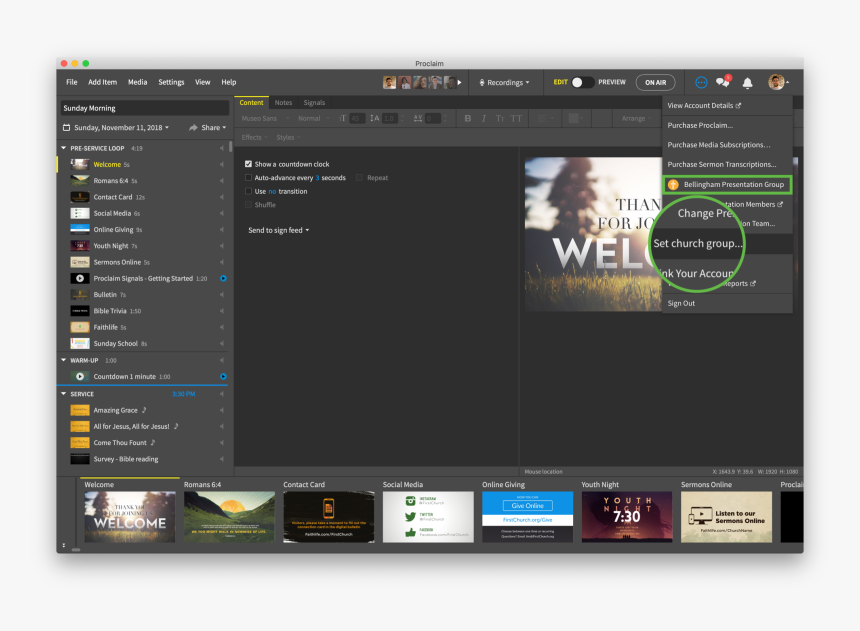Click the blue signal icon on Countdown 1 minute
Screen dimensions: 860x631
(223, 376)
